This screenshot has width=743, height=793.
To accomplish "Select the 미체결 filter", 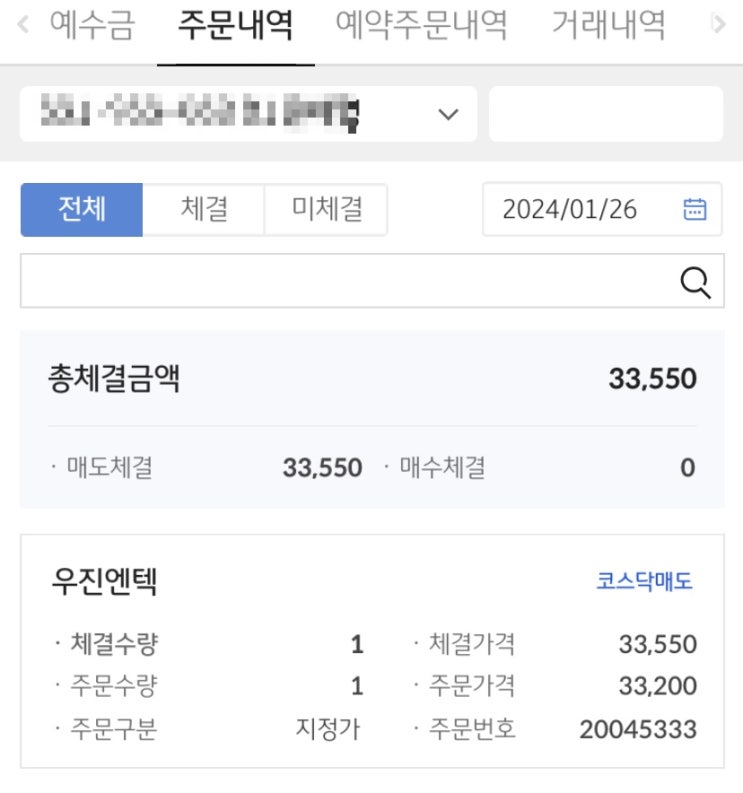I will (326, 209).
